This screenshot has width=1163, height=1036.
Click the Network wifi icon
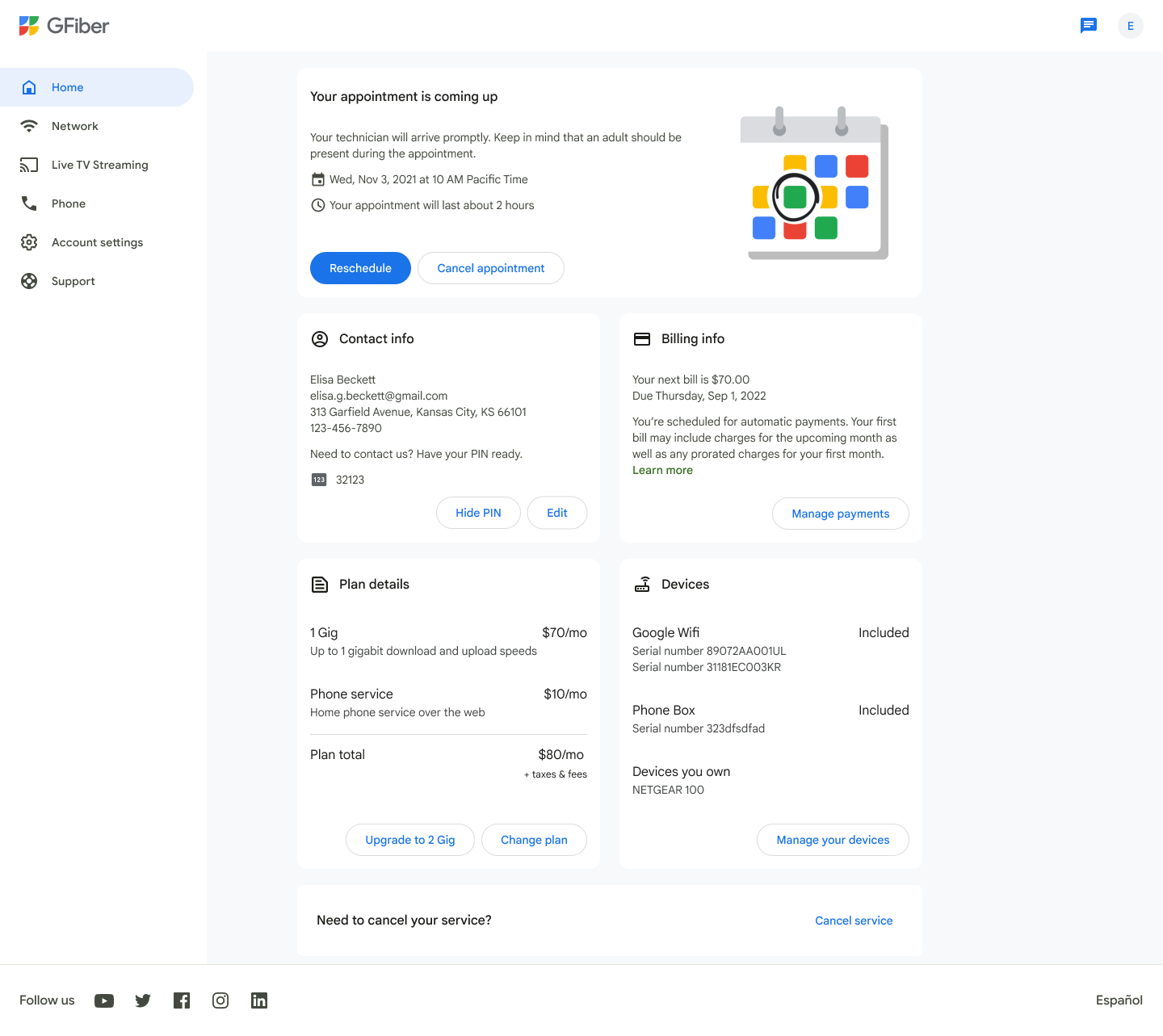pyautogui.click(x=29, y=126)
